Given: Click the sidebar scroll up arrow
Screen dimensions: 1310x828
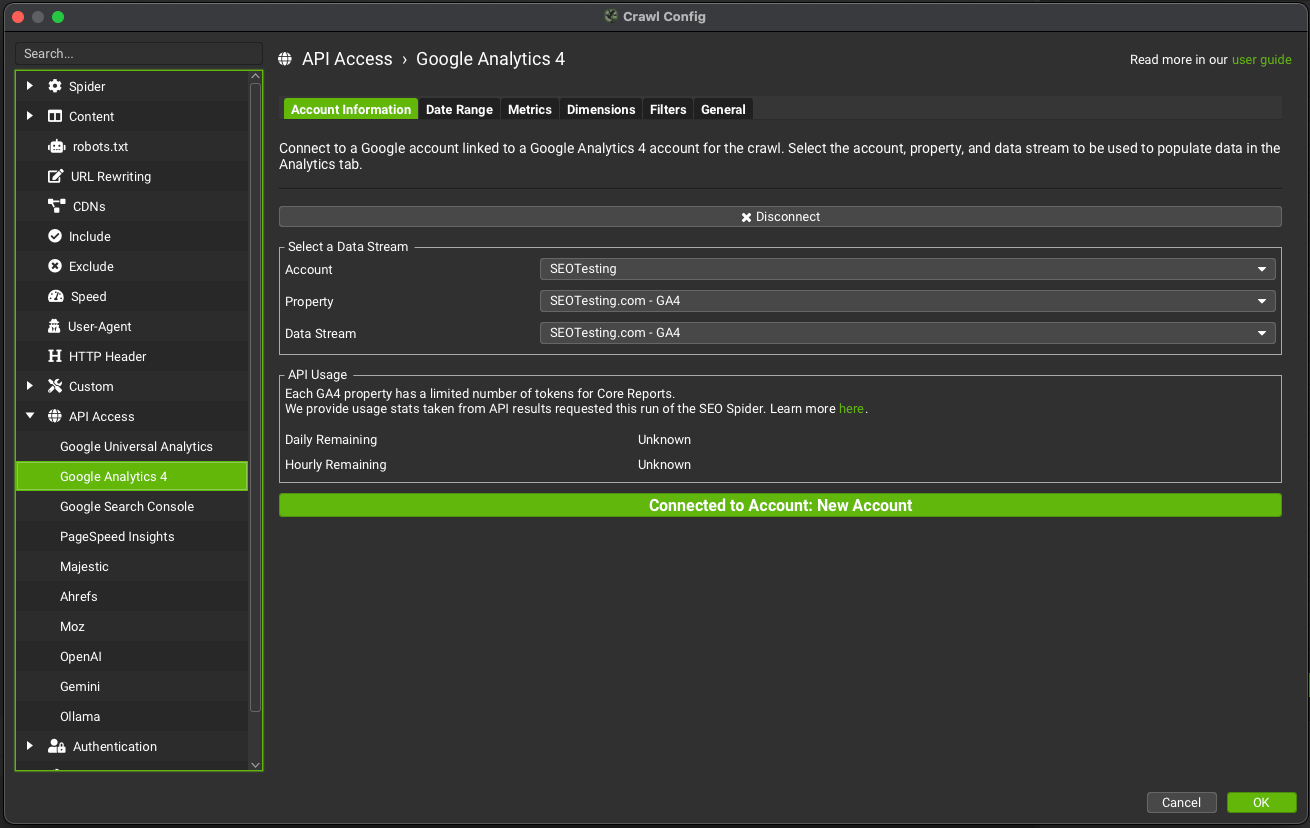Looking at the screenshot, I should click(256, 77).
